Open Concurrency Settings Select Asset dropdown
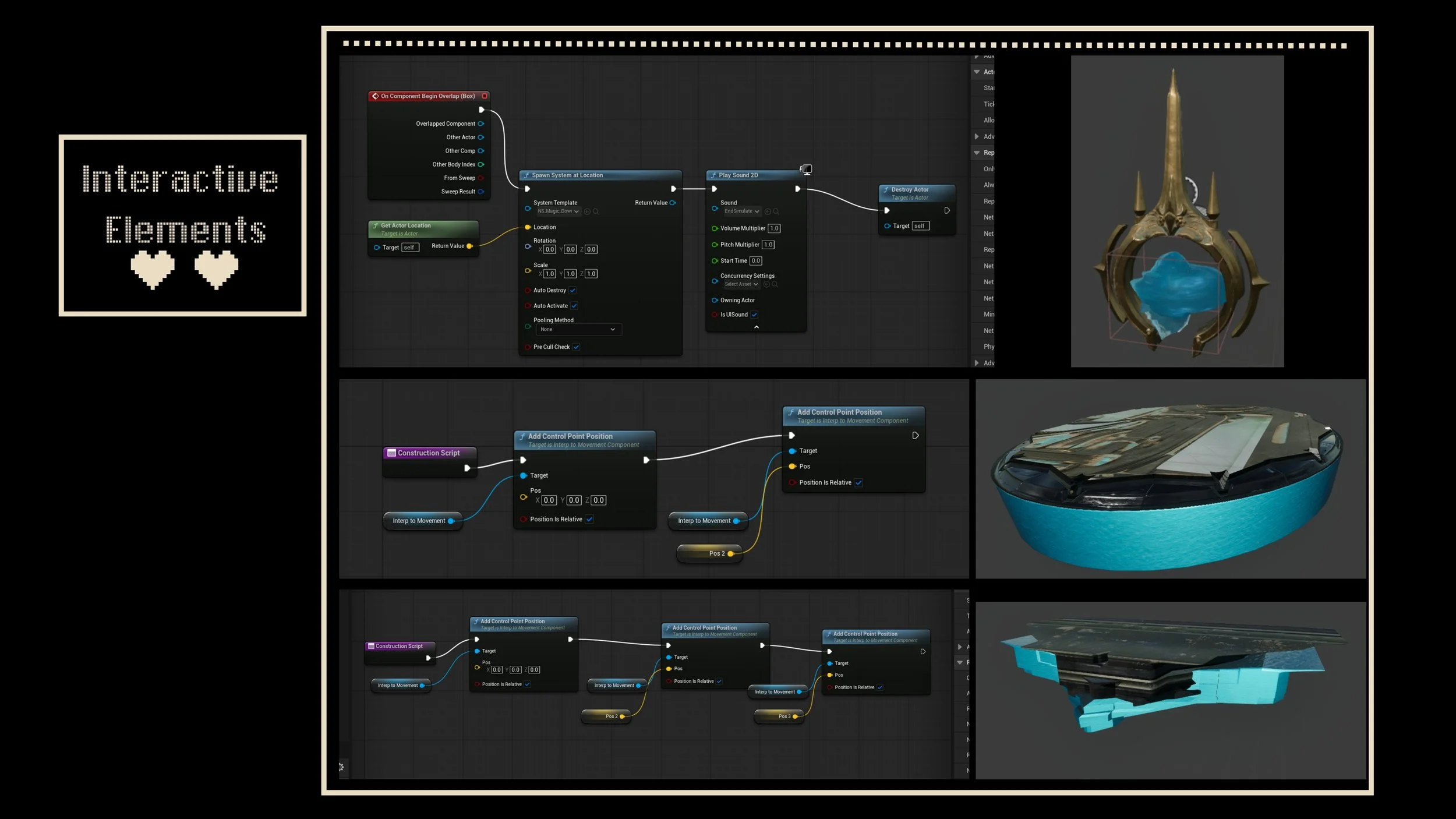 tap(741, 284)
